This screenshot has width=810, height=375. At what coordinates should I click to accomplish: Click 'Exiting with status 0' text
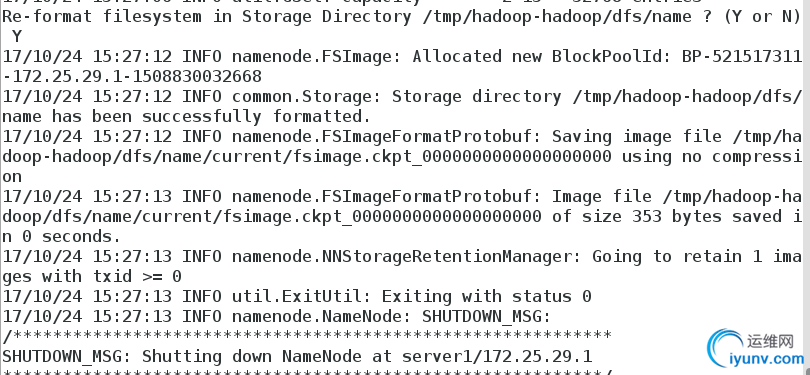486,296
